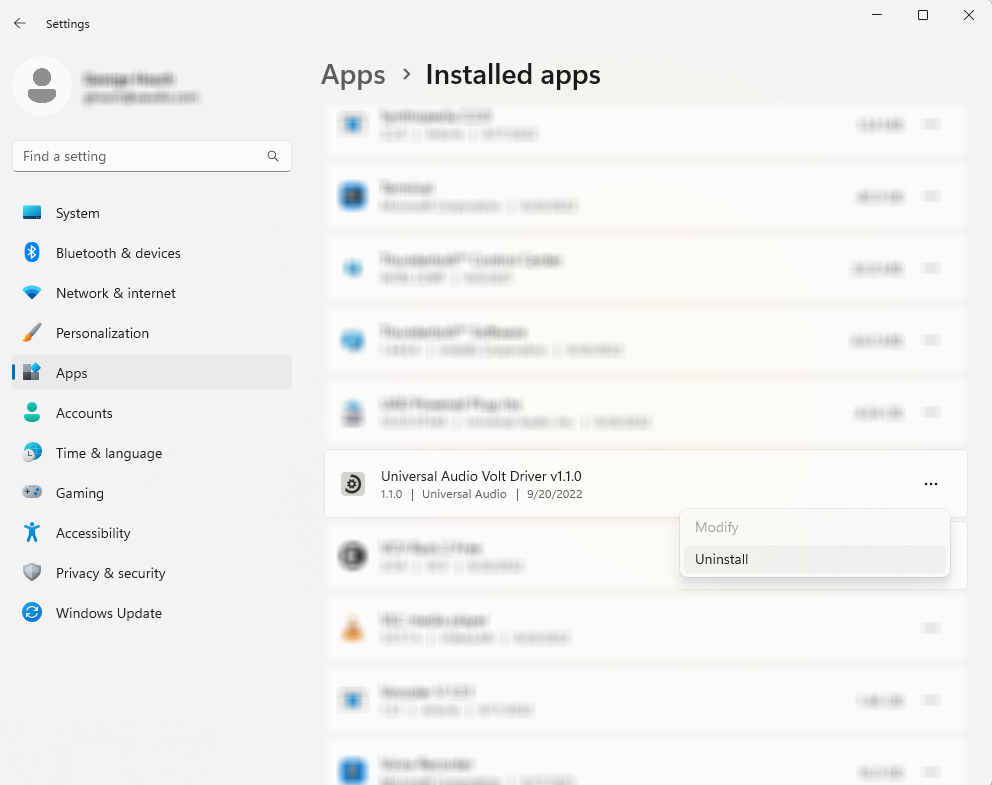Maximize the Settings window
Viewport: 992px width, 785px height.
[923, 15]
